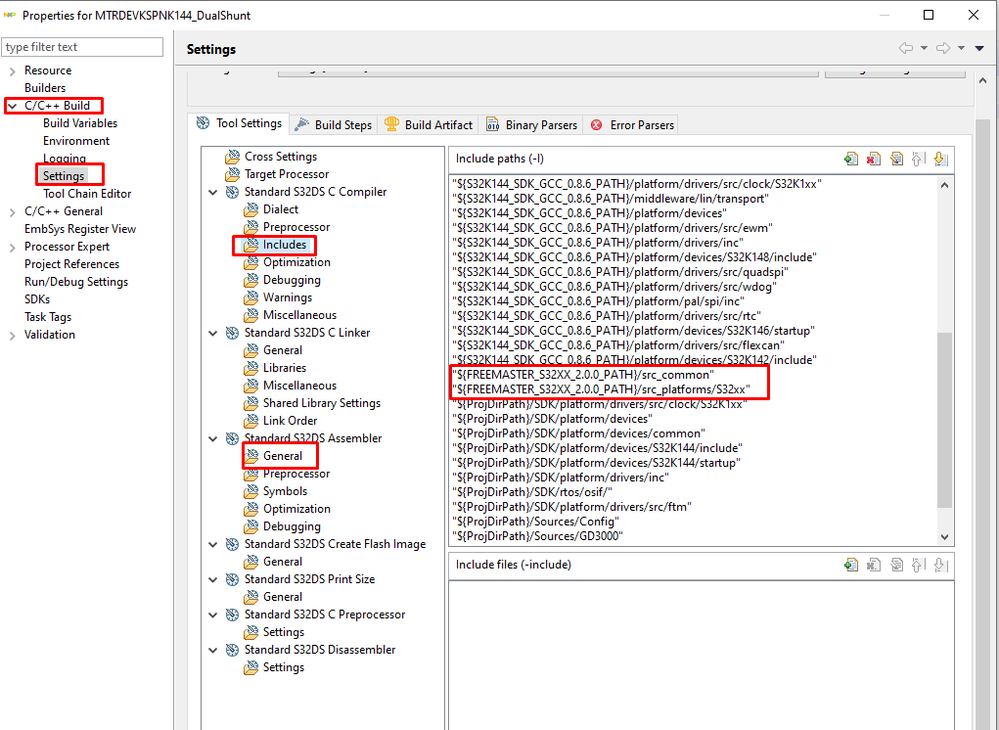Switch to Error Parsers tab
The image size is (999, 730).
632,125
